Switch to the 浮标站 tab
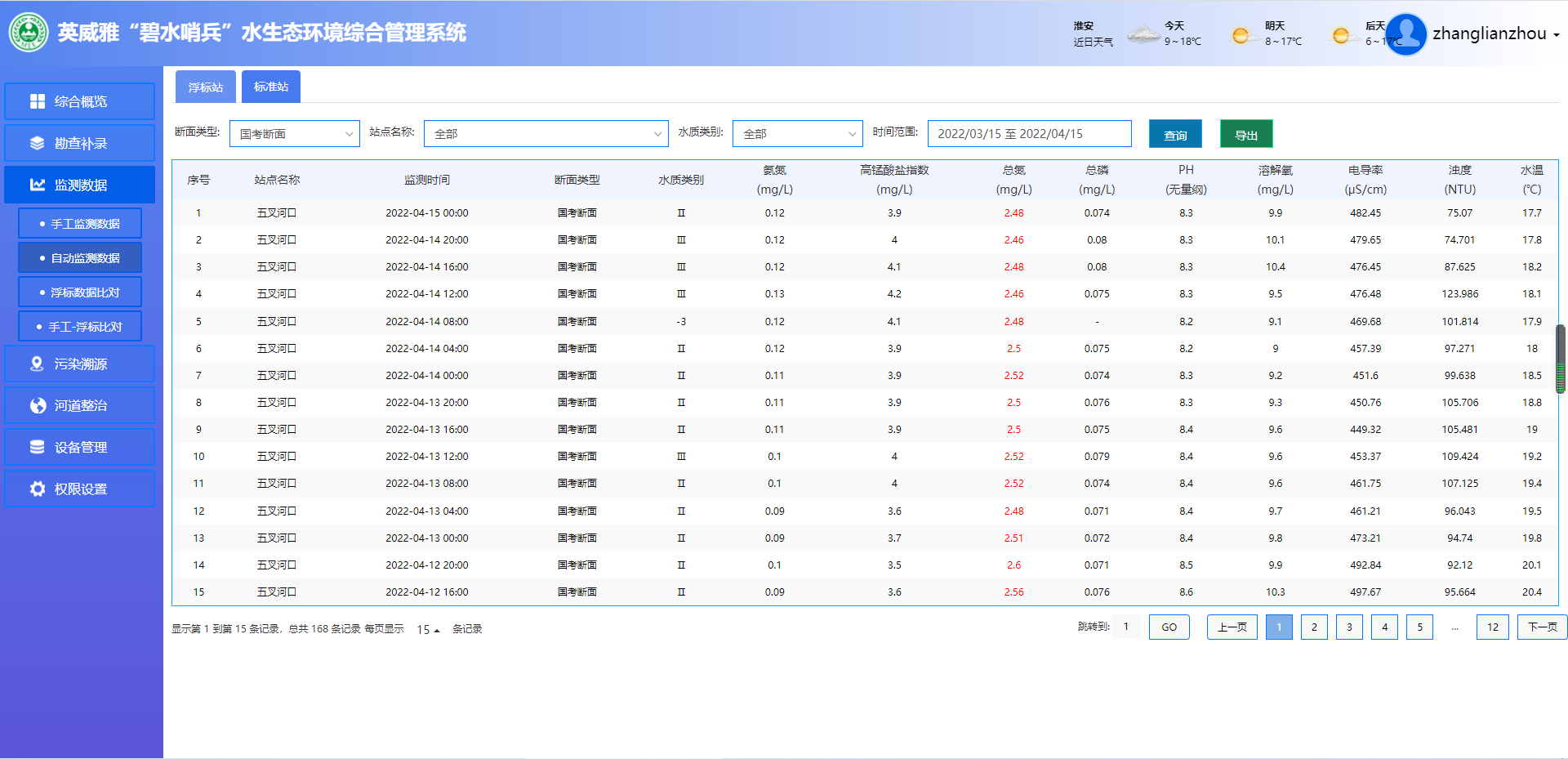 [206, 87]
